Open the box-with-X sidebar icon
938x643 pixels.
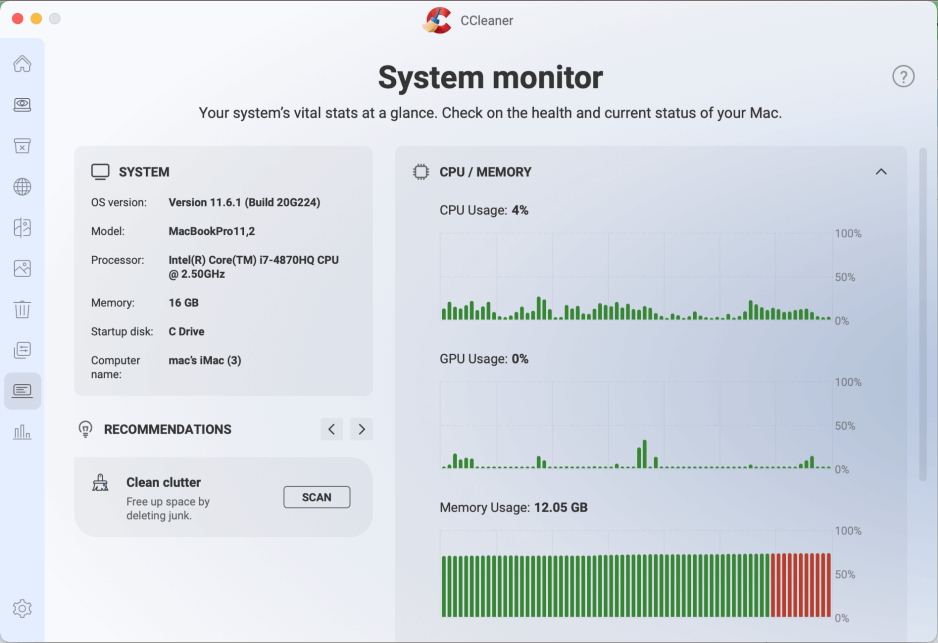22,145
